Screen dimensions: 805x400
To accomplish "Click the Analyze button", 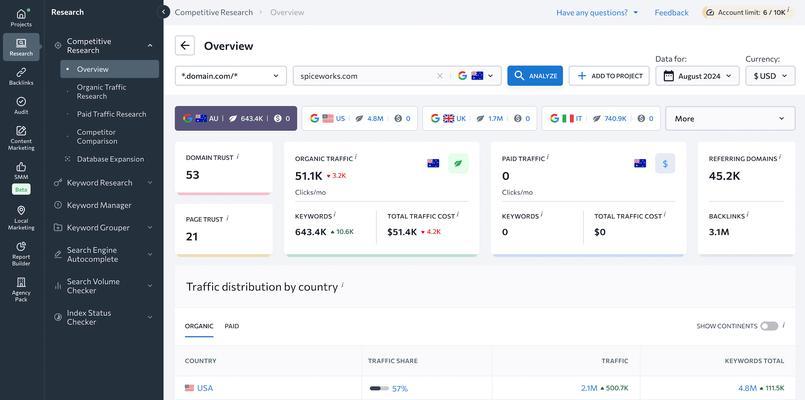I will [535, 75].
